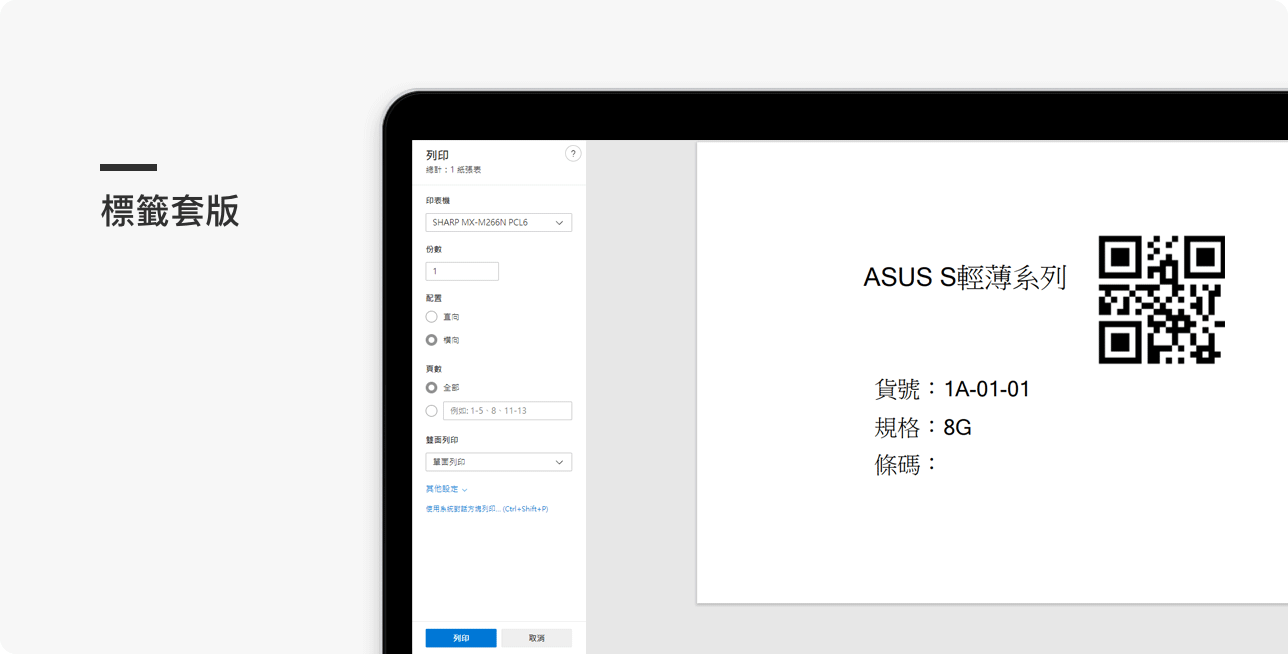
Task: Click the '總計：1 紙張表' summary text
Action: [x=453, y=170]
